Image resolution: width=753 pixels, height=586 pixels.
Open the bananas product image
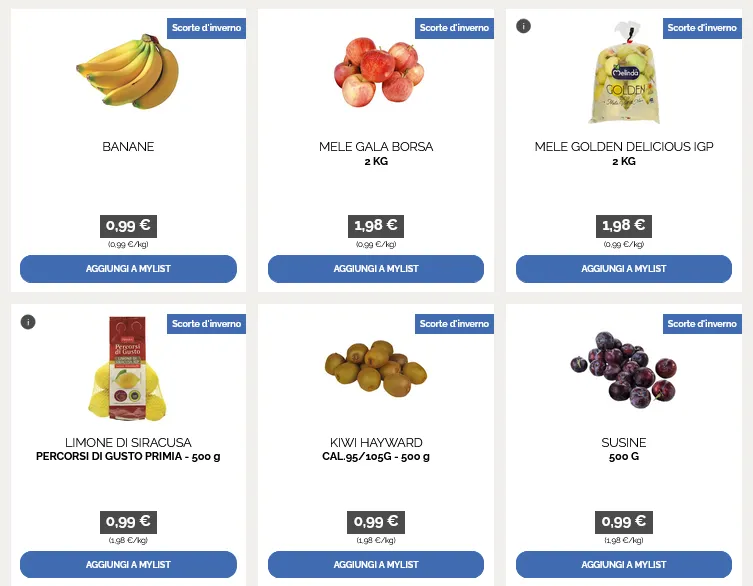point(128,70)
